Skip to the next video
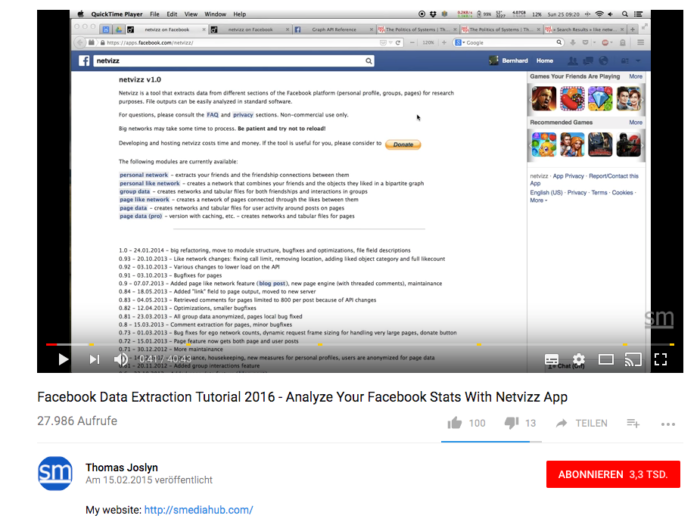Screen dimensions: 700x528 coord(94,359)
